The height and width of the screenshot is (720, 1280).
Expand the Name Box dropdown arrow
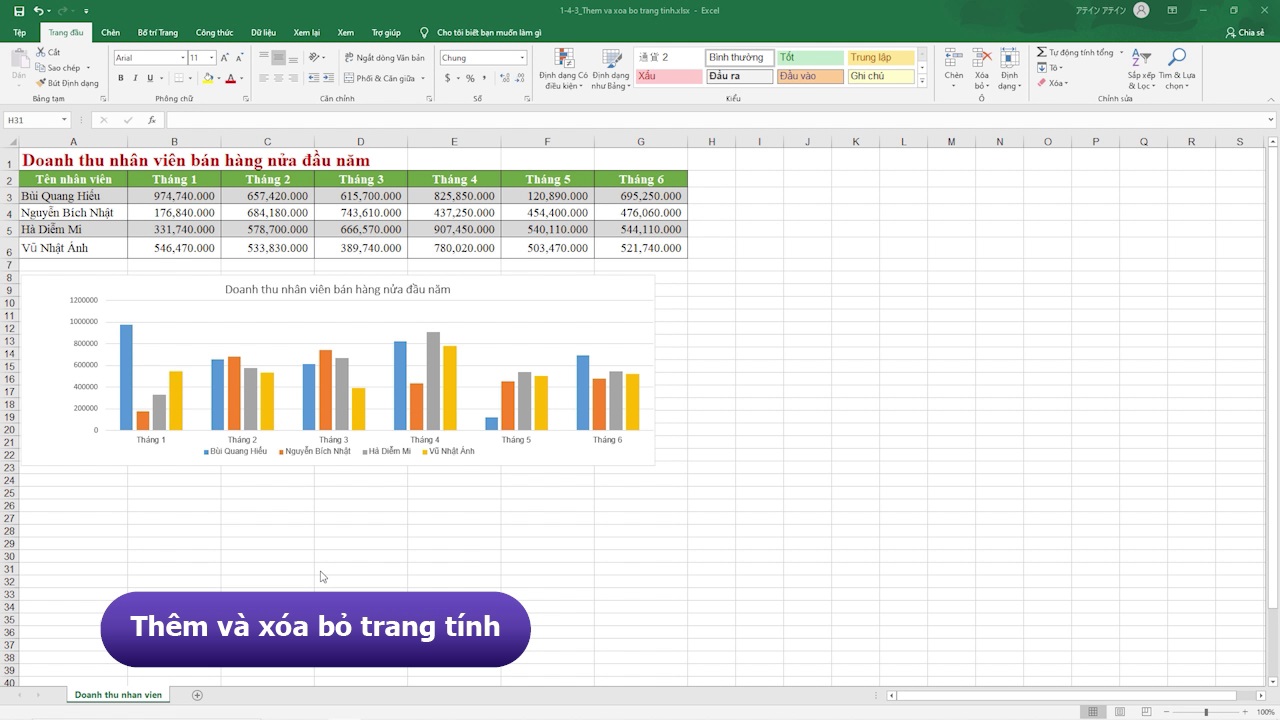64,120
